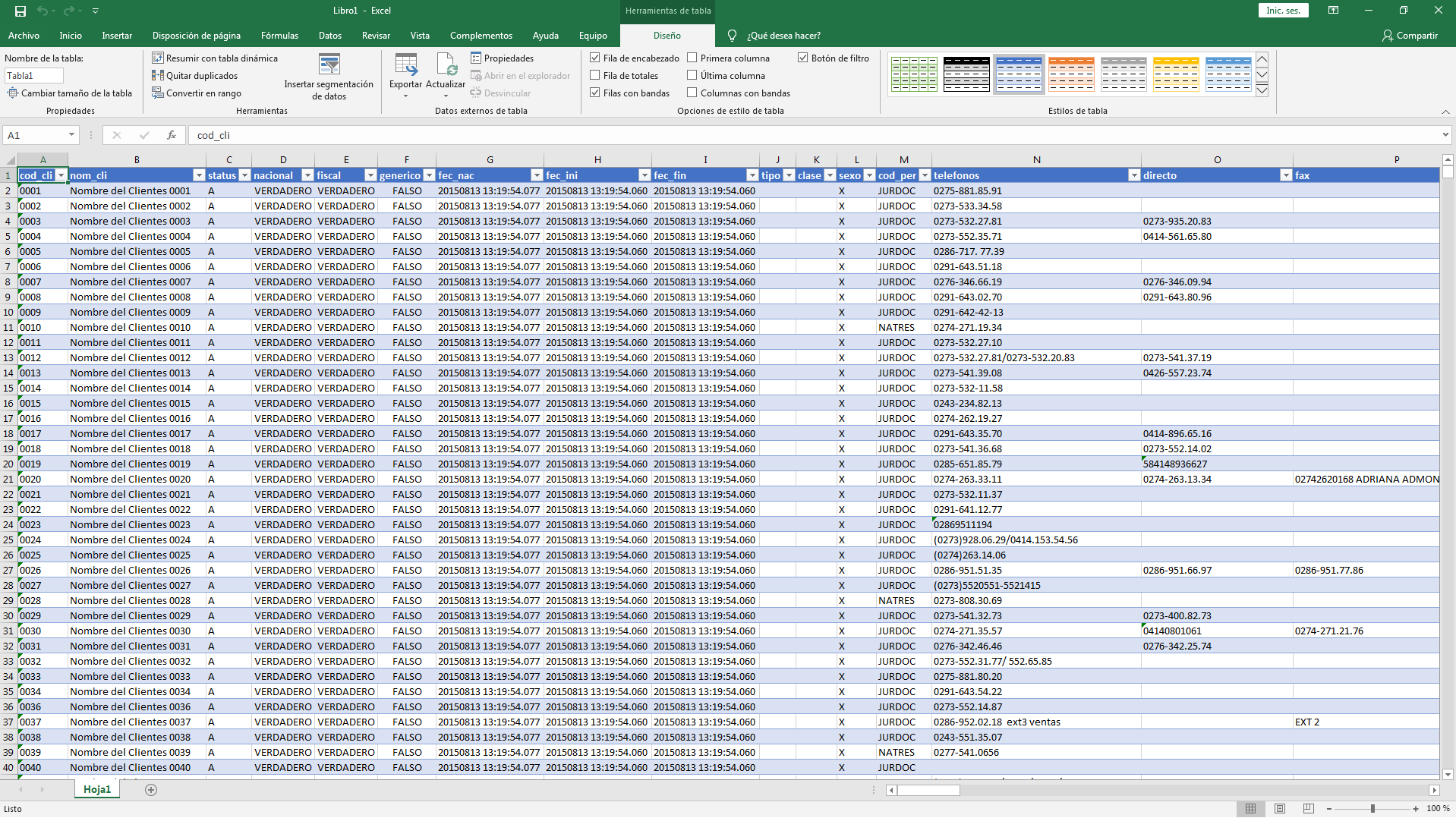Uncheck the Botón de filtro option
The image size is (1456, 818).
click(802, 58)
